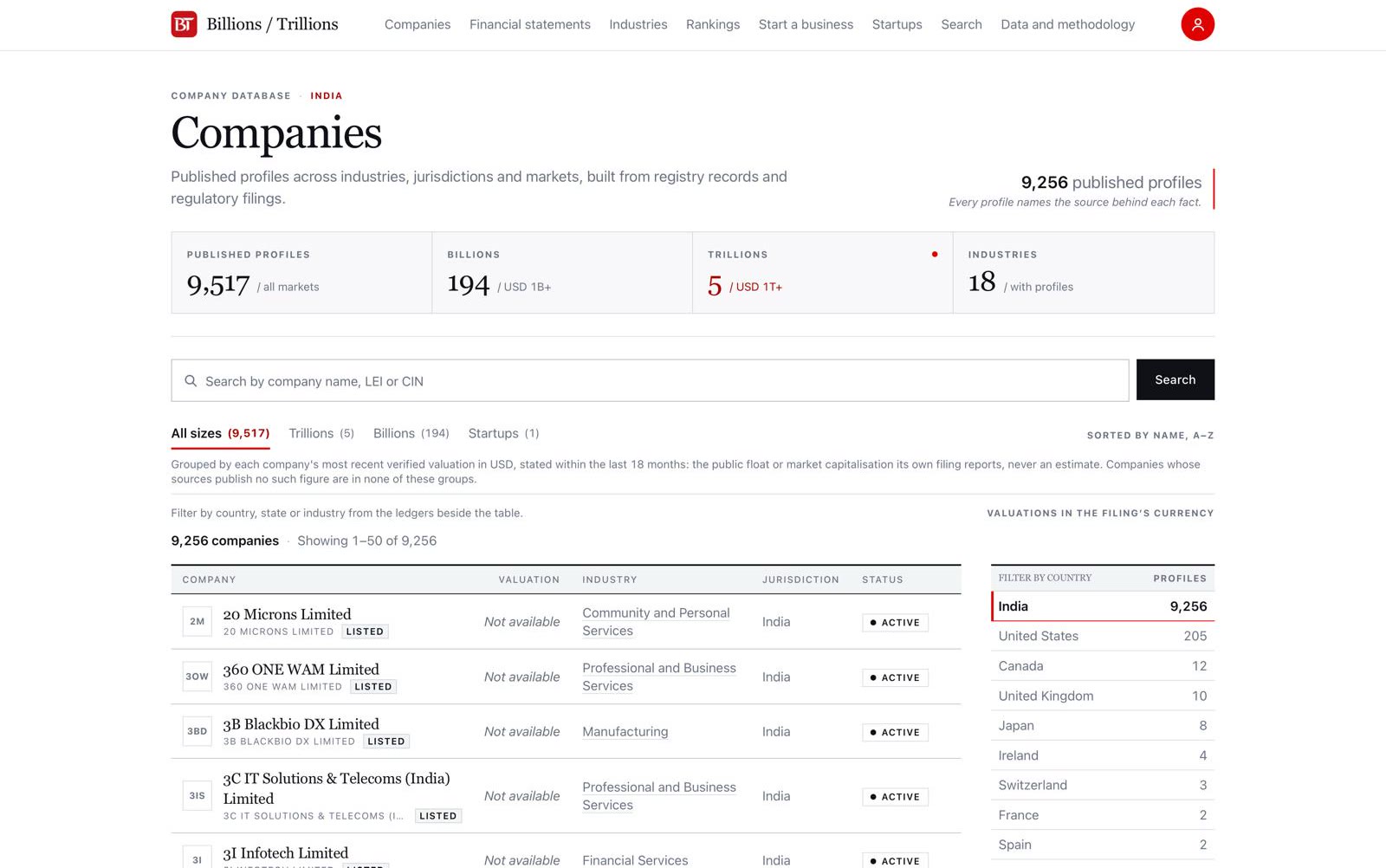The height and width of the screenshot is (868, 1386).
Task: Filter by India in the country ledger
Action: pos(1103,606)
